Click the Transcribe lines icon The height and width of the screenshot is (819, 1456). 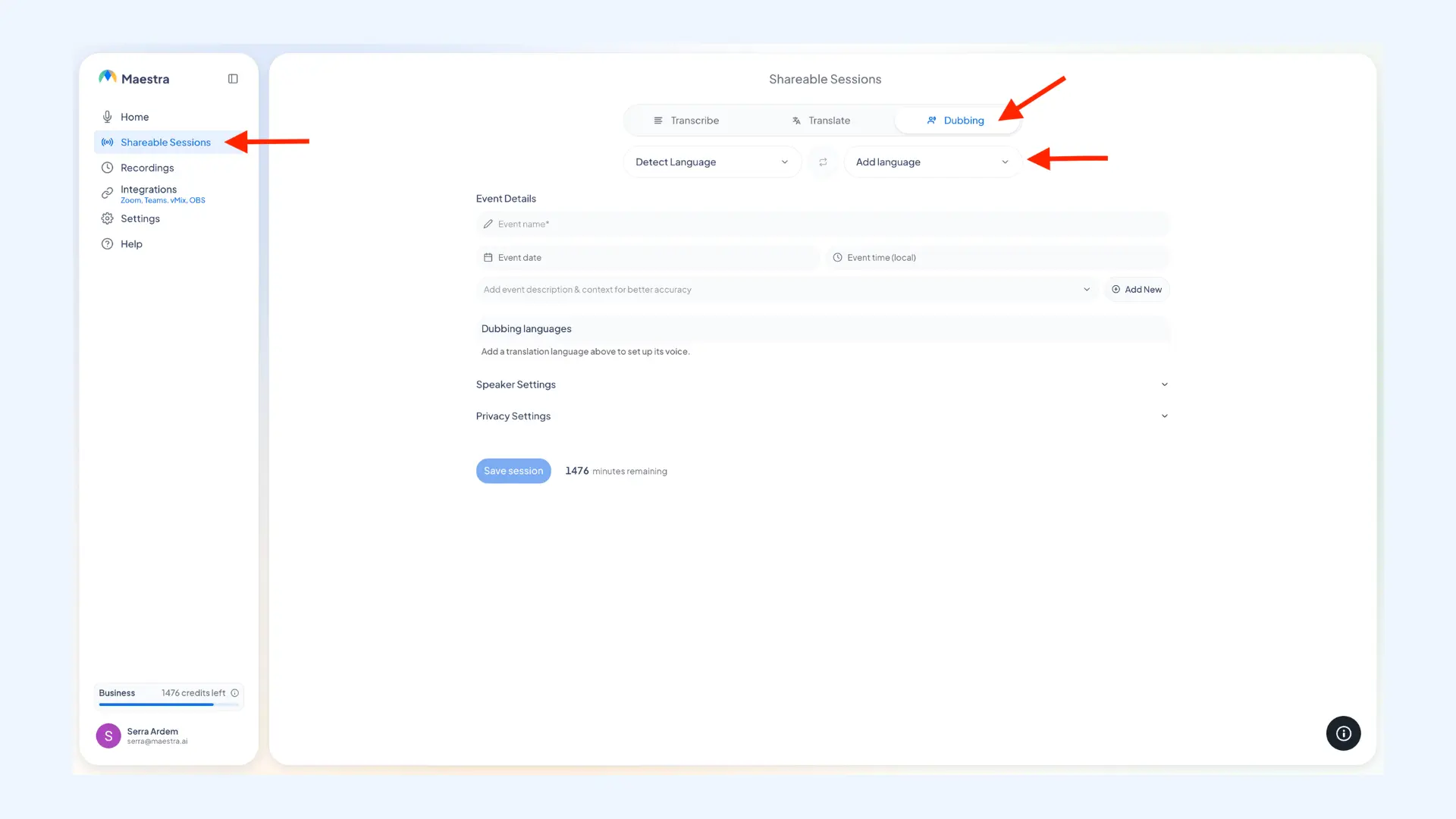658,121
